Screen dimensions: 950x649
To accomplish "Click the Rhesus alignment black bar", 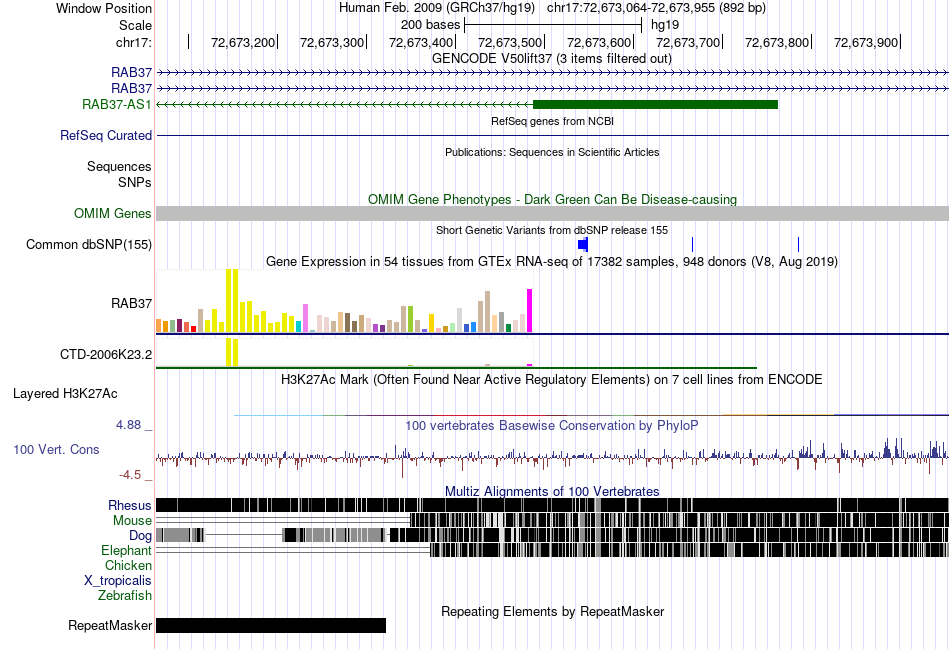I will [x=553, y=505].
